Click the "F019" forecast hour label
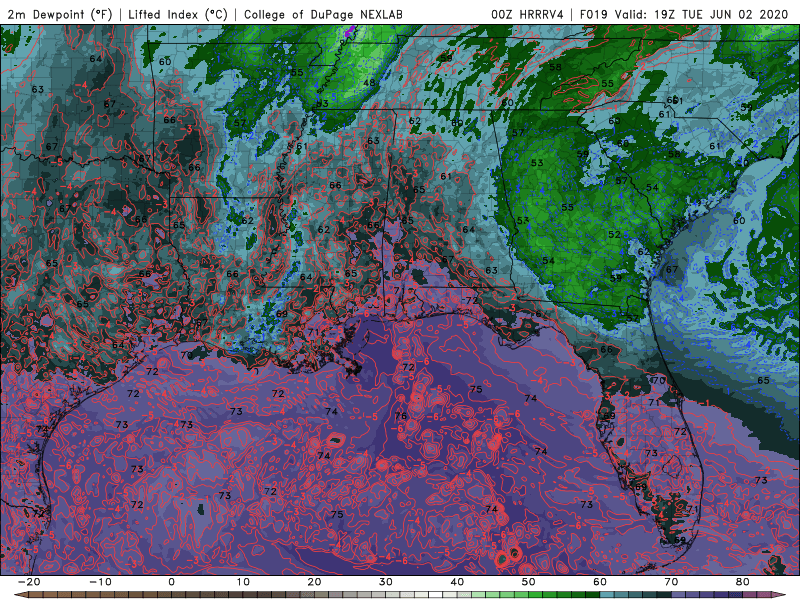 click(595, 14)
